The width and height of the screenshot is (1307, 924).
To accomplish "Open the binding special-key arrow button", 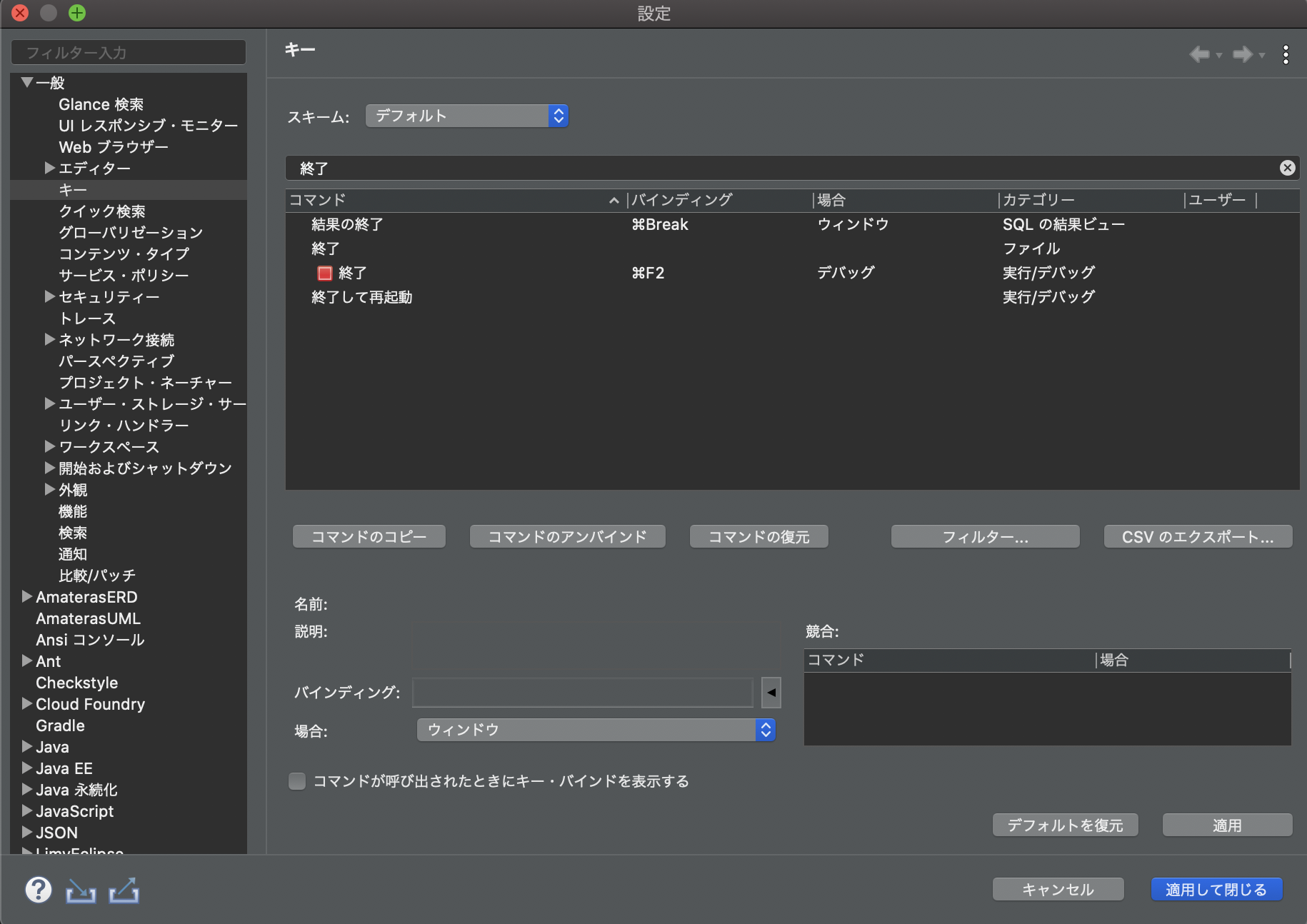I will click(x=771, y=692).
